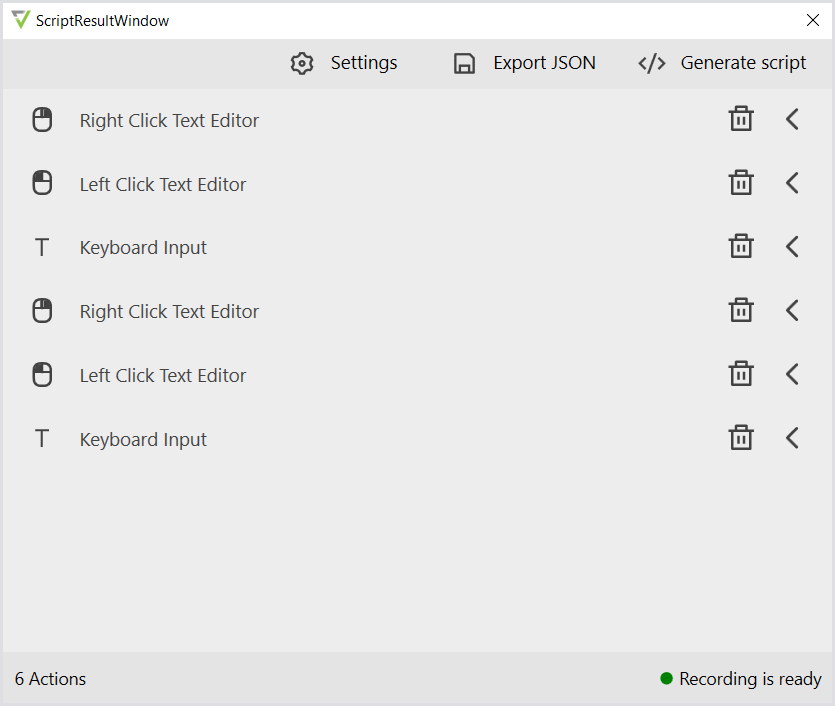Delete the first Right Click Text Editor action
The height and width of the screenshot is (706, 835).
740,120
